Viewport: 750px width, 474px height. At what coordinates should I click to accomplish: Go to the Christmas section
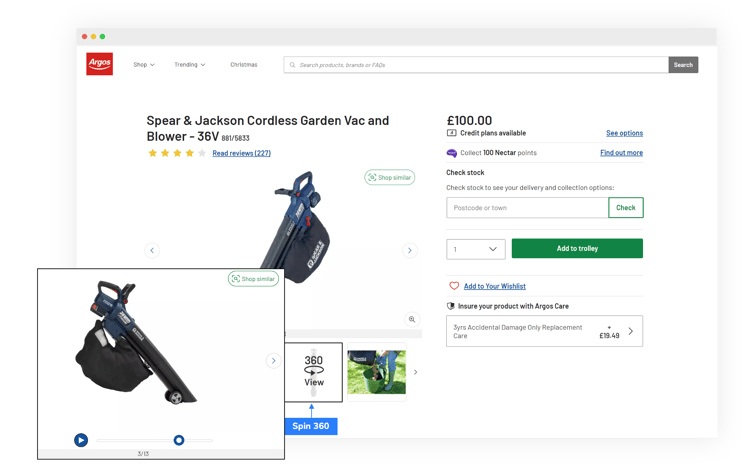coord(243,65)
